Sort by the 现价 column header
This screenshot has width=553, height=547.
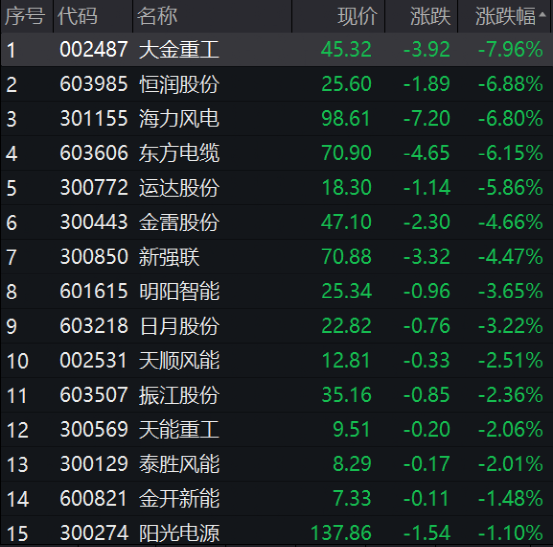[357, 16]
